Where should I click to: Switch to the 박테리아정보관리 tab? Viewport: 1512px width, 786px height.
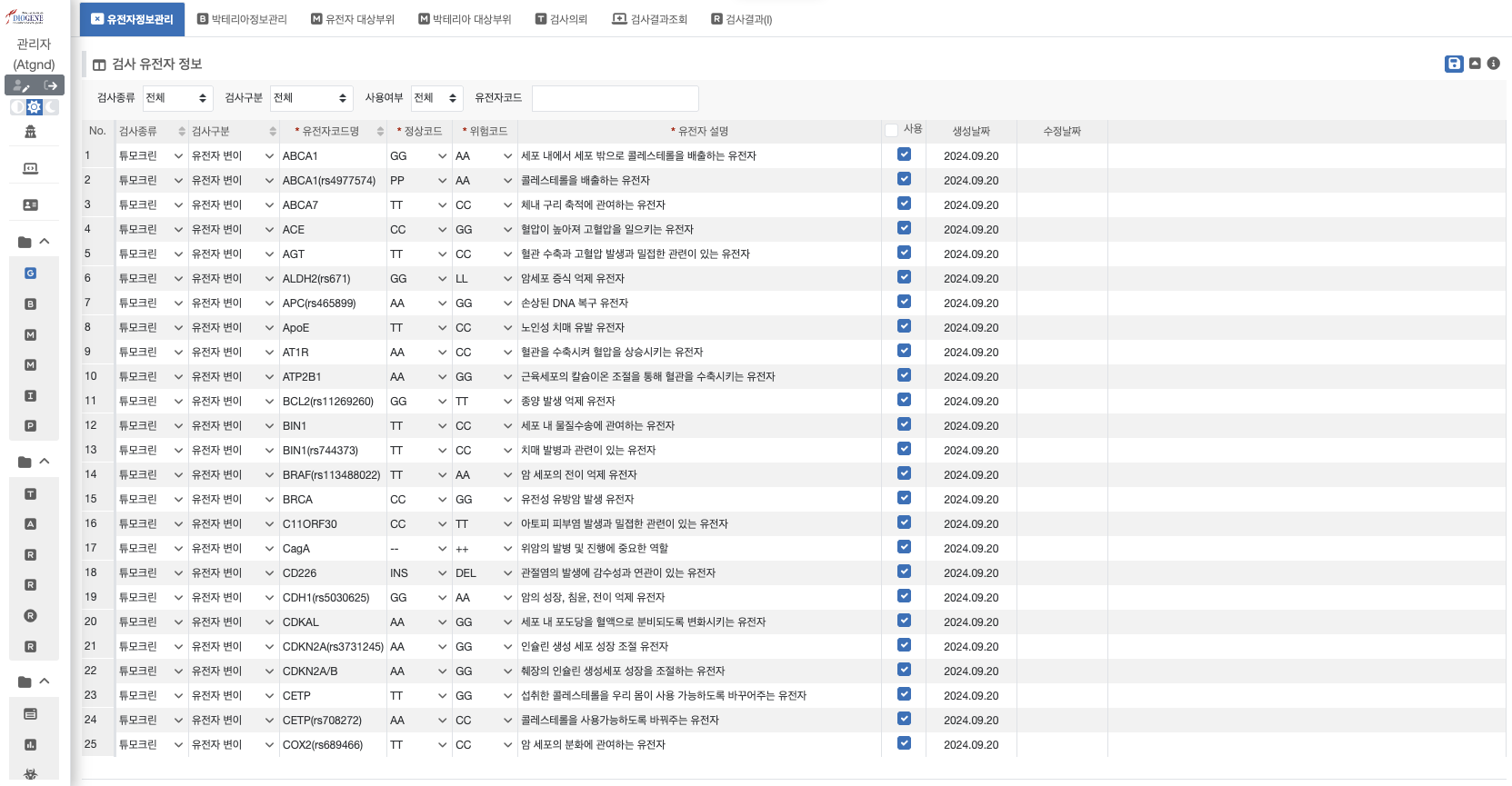pyautogui.click(x=242, y=19)
